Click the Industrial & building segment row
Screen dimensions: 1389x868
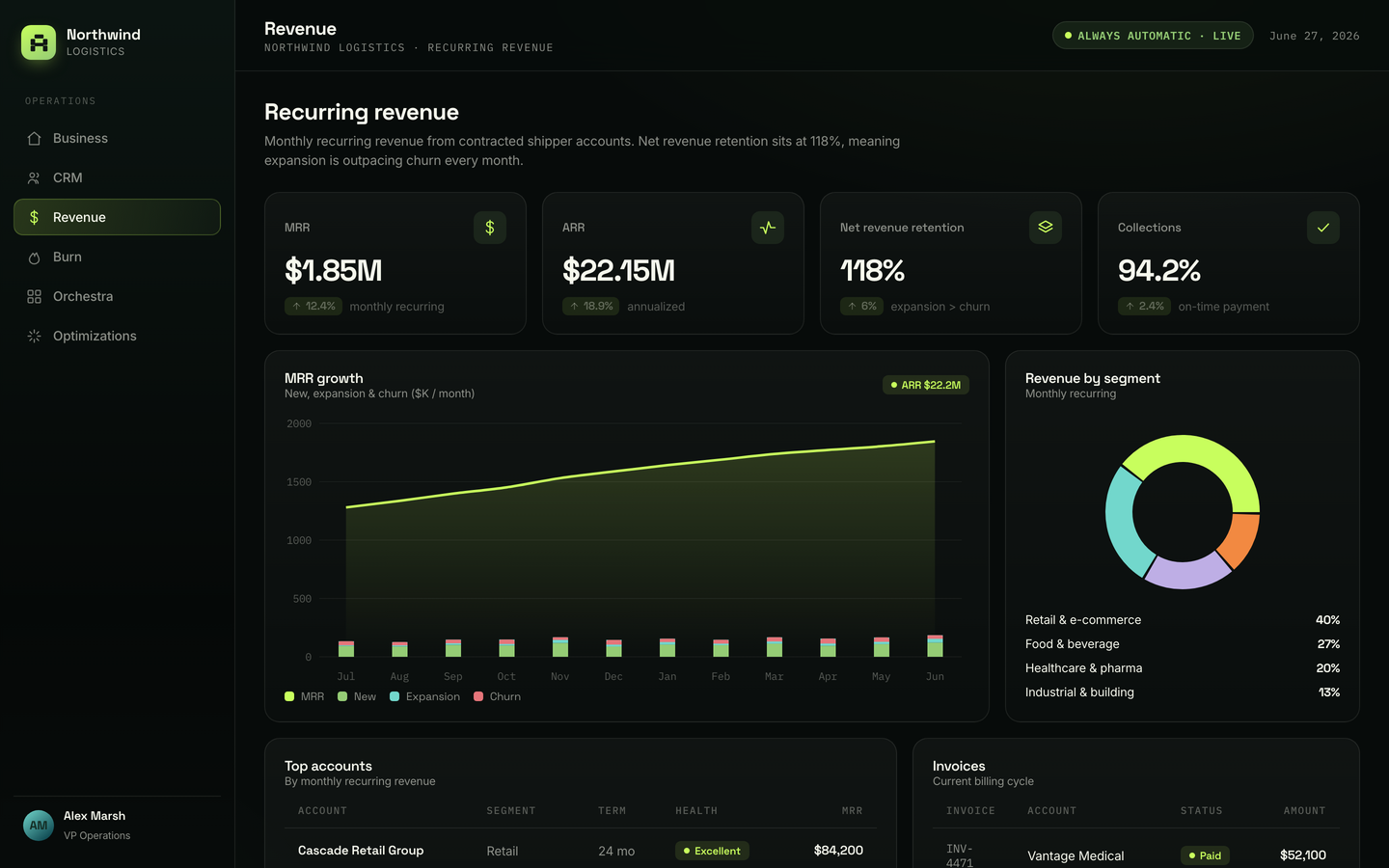[1183, 692]
